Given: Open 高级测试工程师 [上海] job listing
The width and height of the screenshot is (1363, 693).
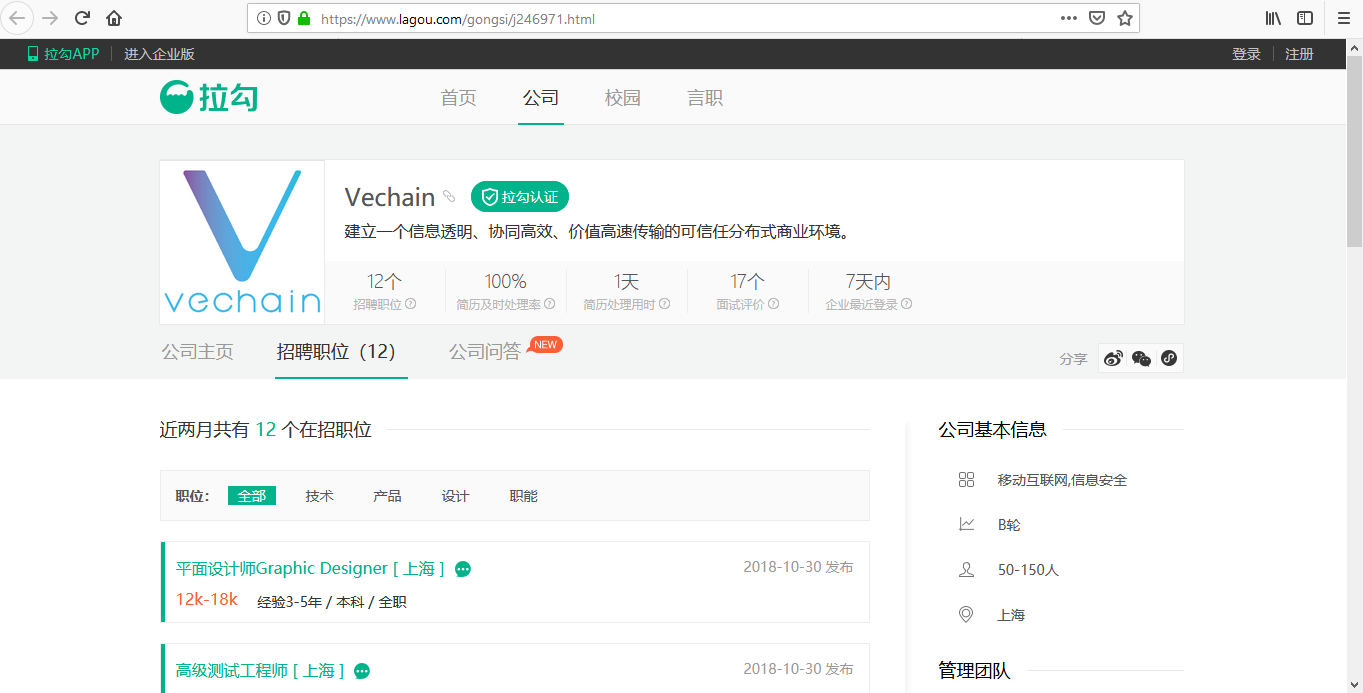Looking at the screenshot, I should tap(260, 671).
